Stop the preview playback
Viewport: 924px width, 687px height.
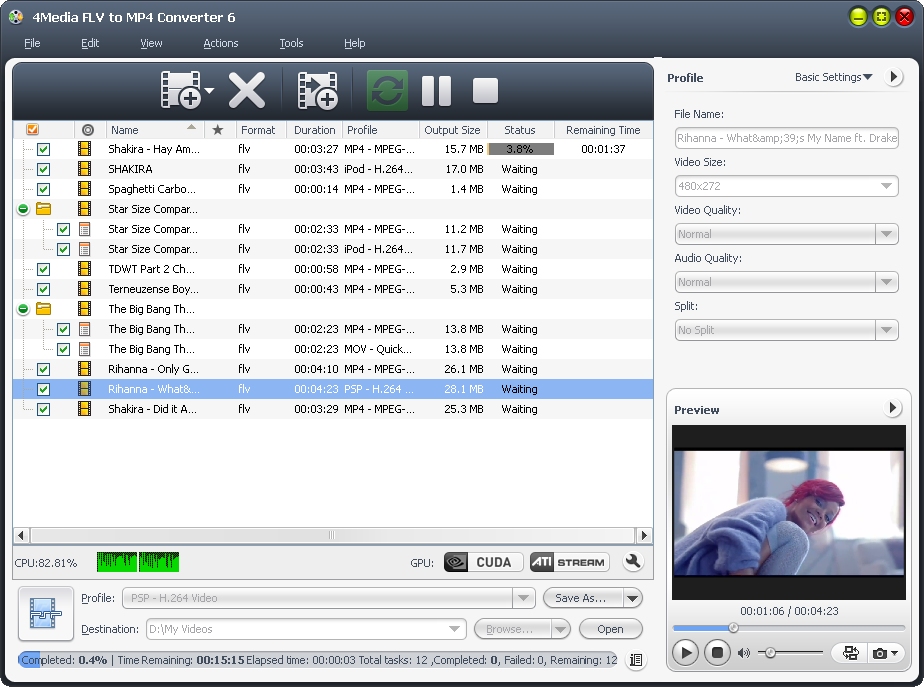tap(717, 653)
